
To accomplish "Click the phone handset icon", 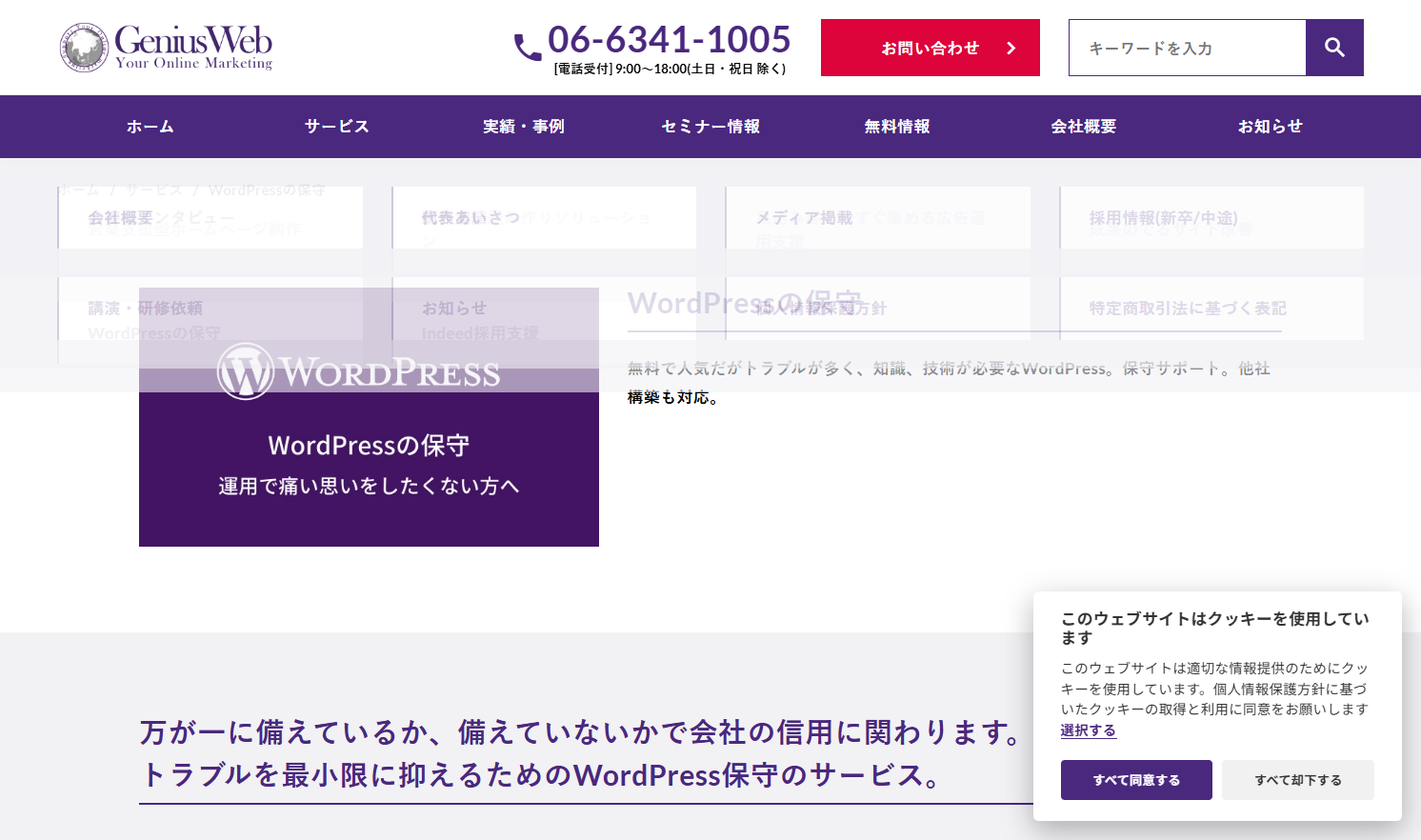I will click(x=528, y=48).
